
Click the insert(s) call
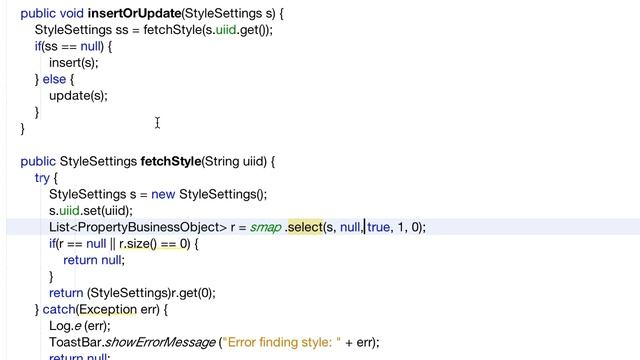[x=73, y=63]
